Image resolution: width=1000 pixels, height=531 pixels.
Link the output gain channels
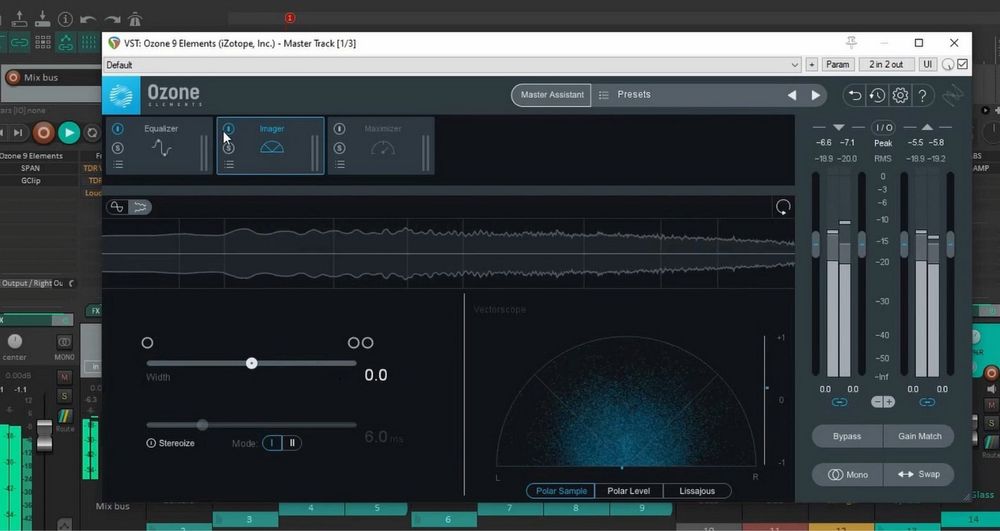coord(927,402)
